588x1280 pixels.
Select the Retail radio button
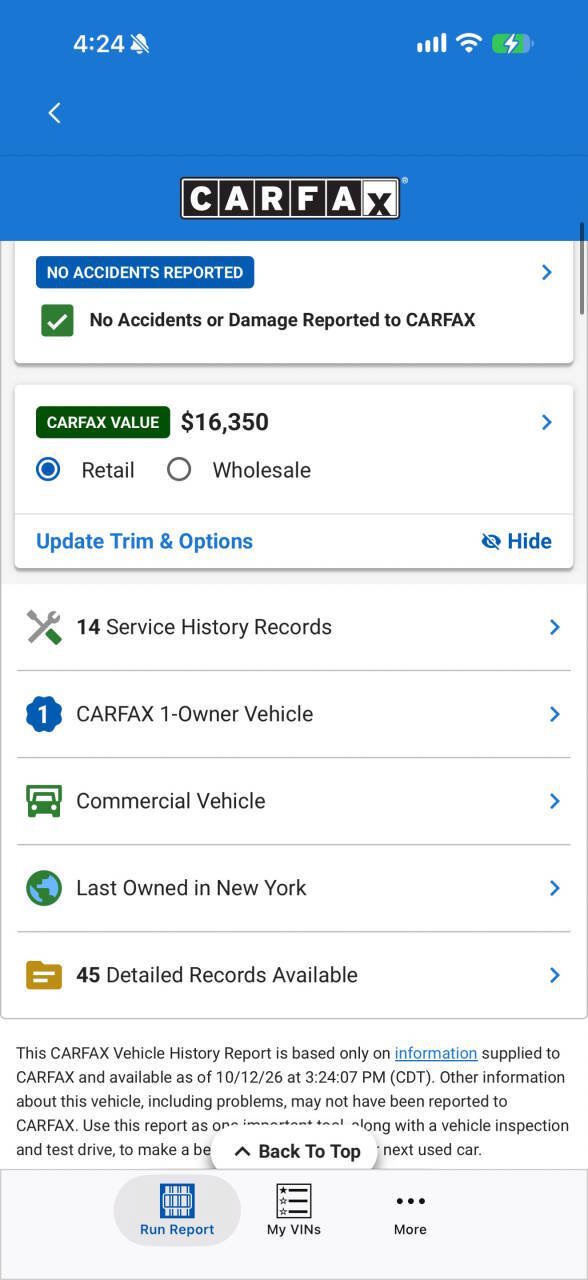point(48,469)
